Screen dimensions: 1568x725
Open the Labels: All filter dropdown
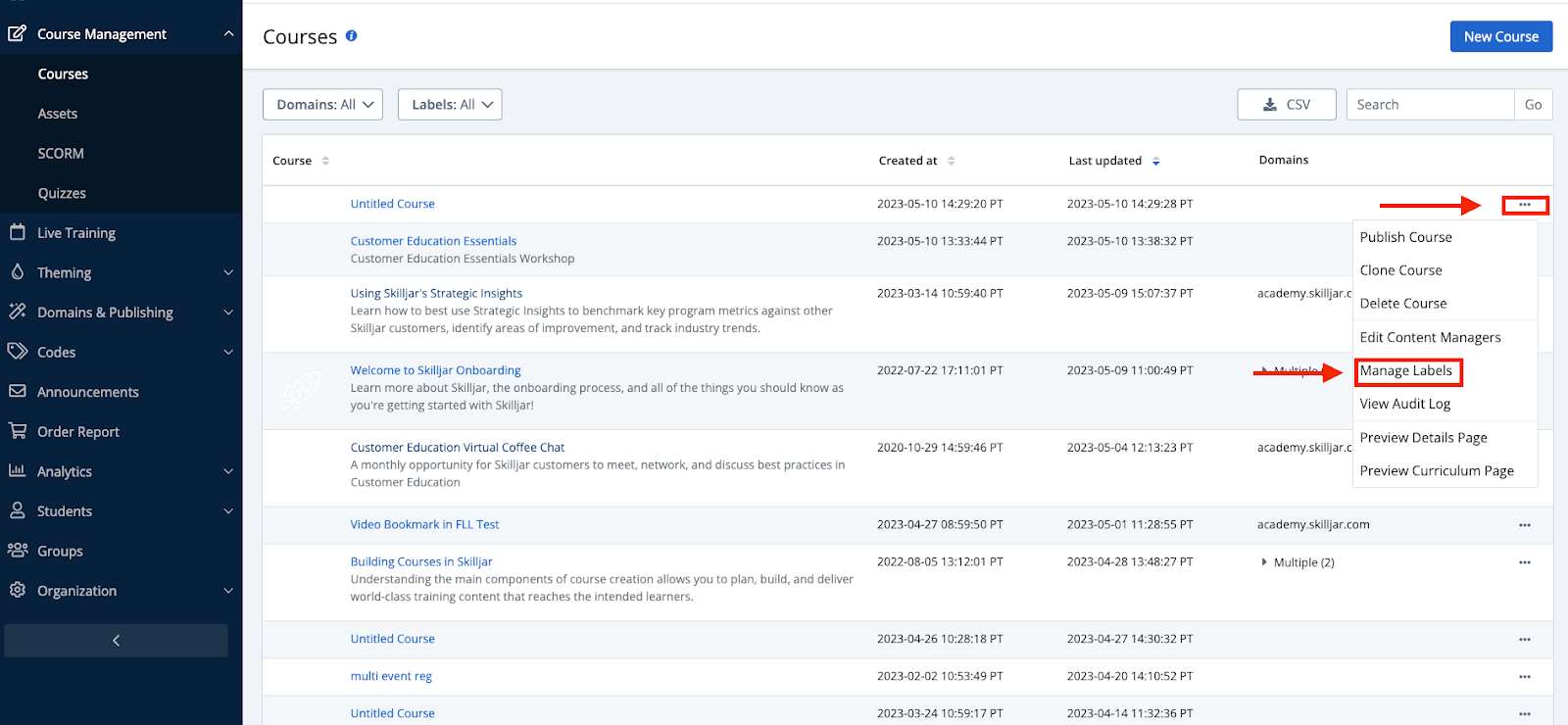pos(450,105)
